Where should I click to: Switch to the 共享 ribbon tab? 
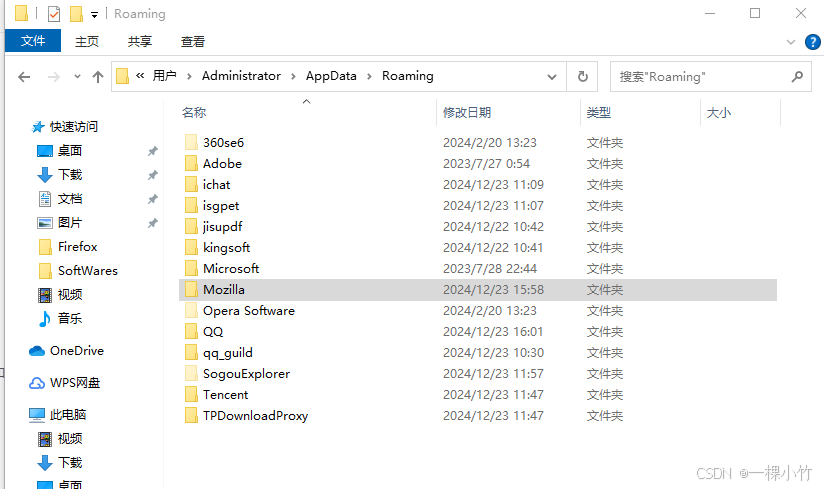point(140,41)
